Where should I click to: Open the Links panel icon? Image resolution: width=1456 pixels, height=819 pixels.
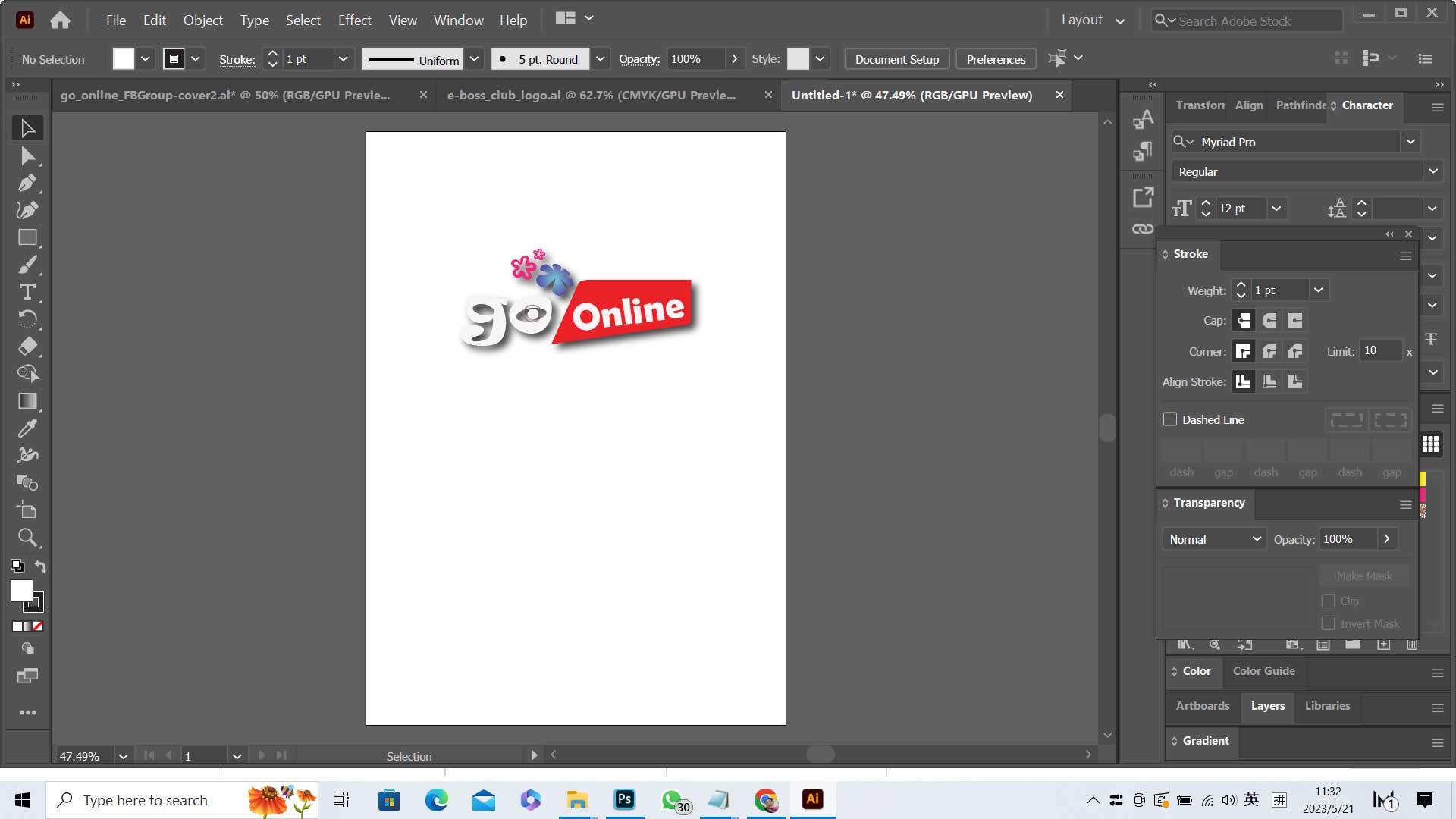pyautogui.click(x=1143, y=229)
